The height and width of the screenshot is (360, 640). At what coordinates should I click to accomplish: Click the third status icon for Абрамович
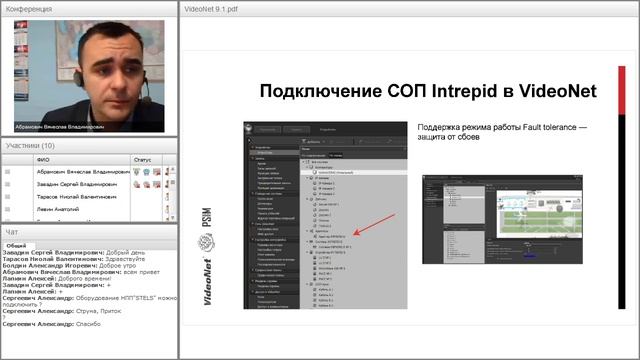click(x=157, y=172)
